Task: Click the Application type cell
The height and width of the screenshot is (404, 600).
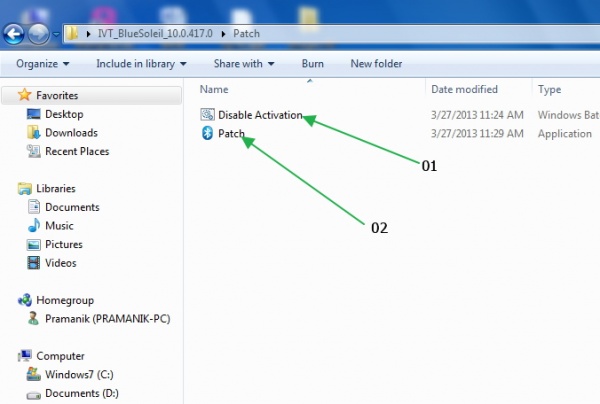Action: click(x=564, y=134)
